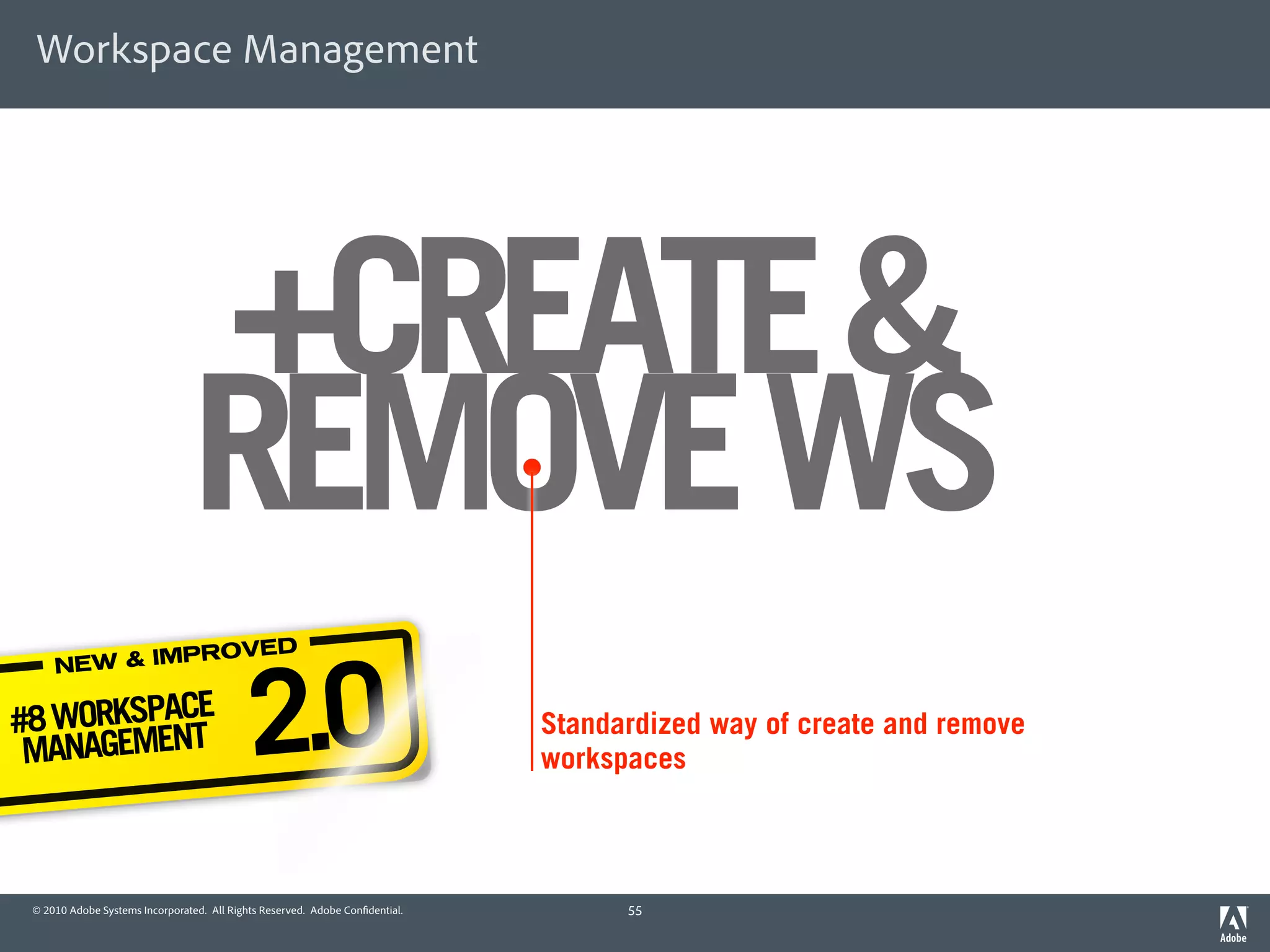Click the '© 2010 Adobe Systems Incorporated' copyright notice
The width and height of the screenshot is (1270, 952).
pyautogui.click(x=218, y=910)
